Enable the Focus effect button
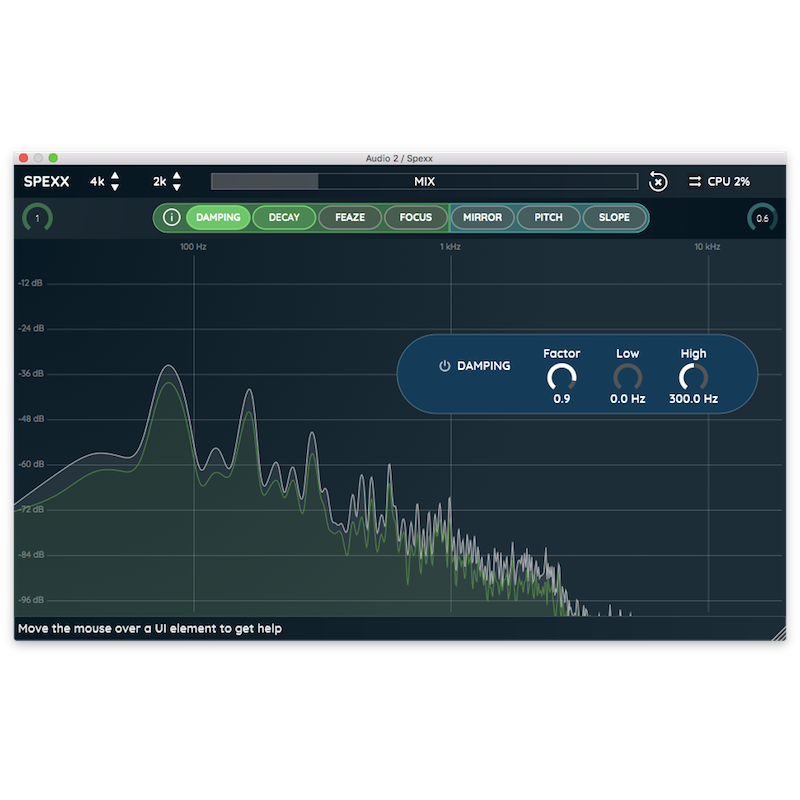Screen dimensions: 800x800 pos(416,217)
